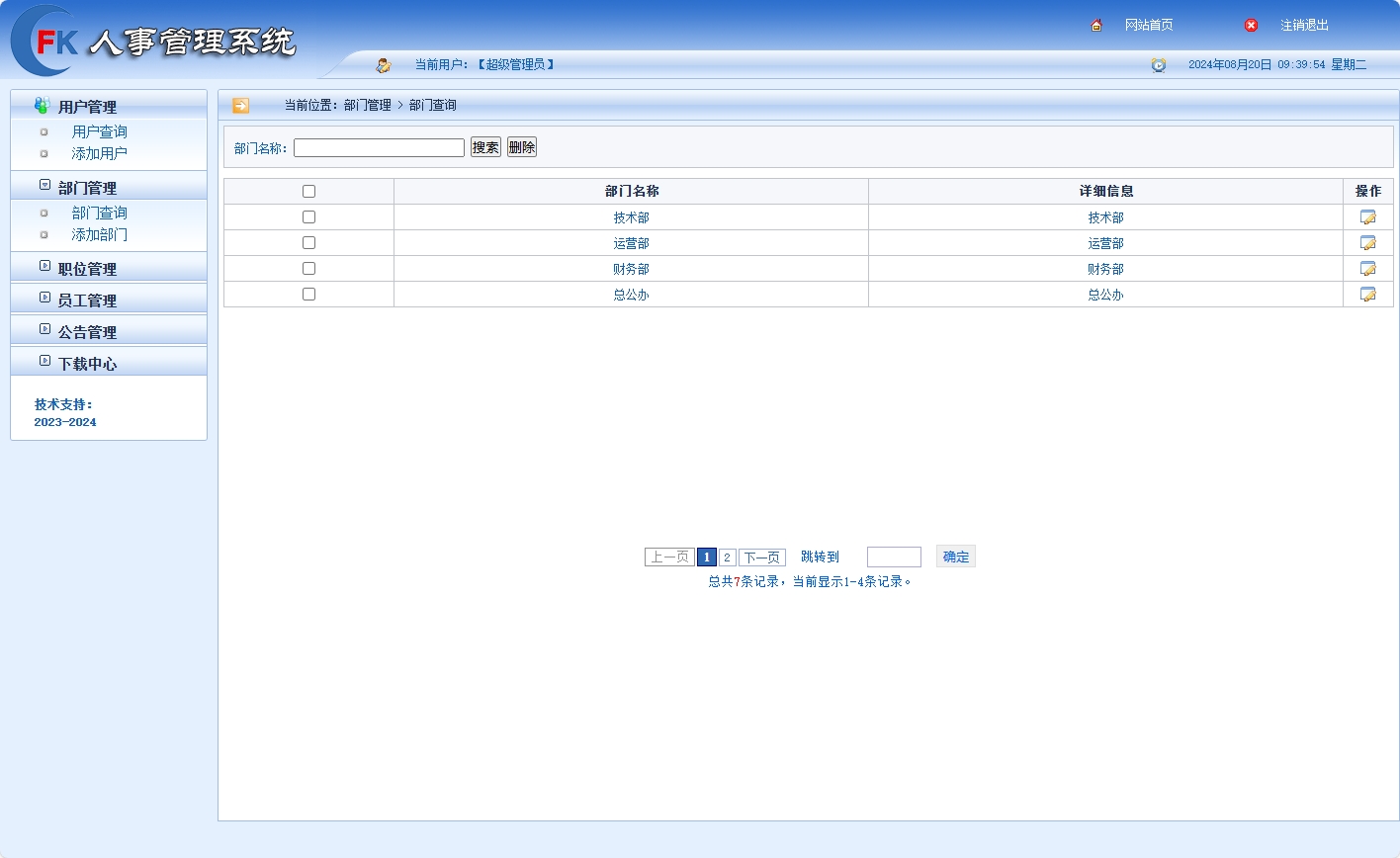The image size is (1400, 858).
Task: Go to 用户查询 in the sidebar
Action: tap(99, 131)
